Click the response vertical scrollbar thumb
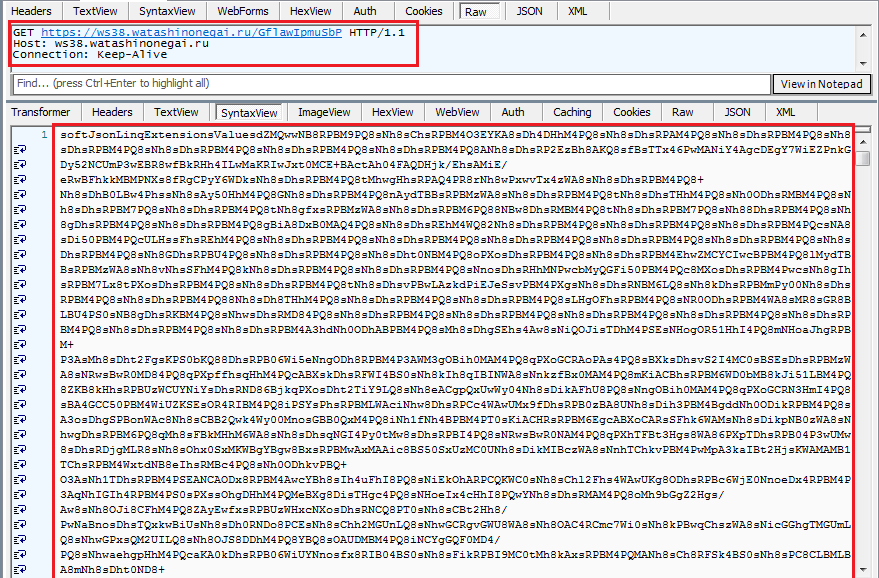Image resolution: width=879 pixels, height=578 pixels. click(862, 158)
